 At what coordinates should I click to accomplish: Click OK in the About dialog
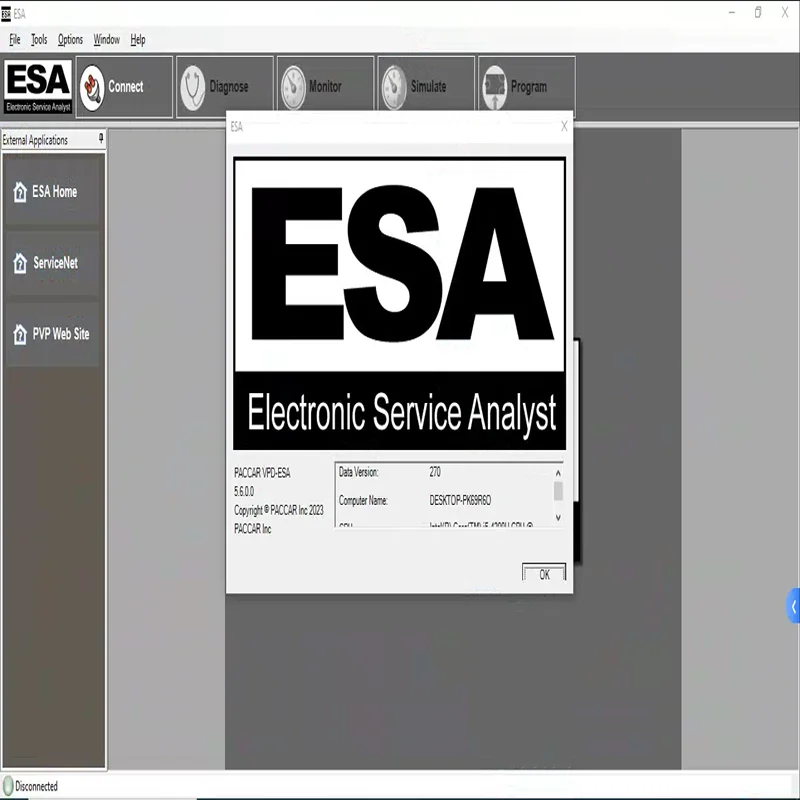pos(544,573)
